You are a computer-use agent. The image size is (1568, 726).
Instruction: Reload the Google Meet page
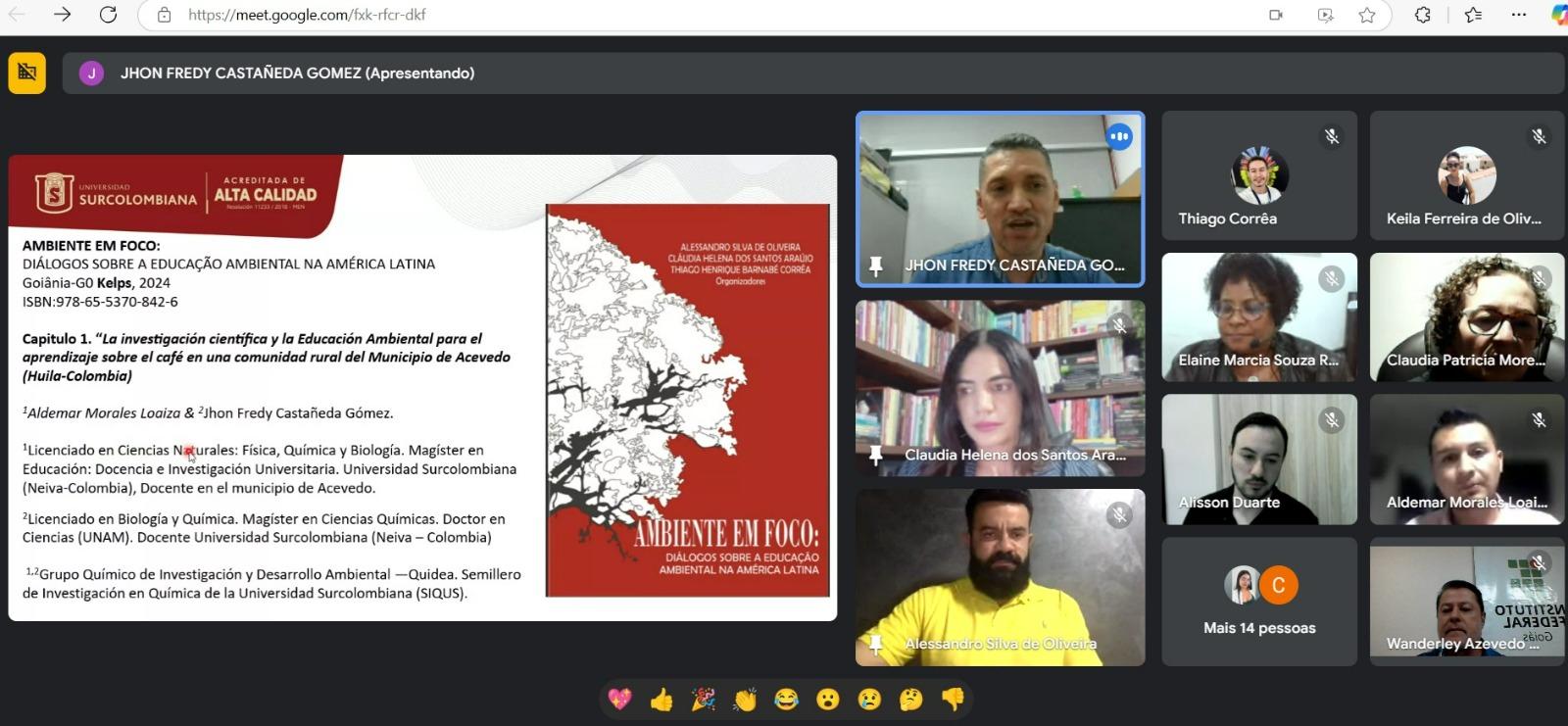[x=109, y=15]
